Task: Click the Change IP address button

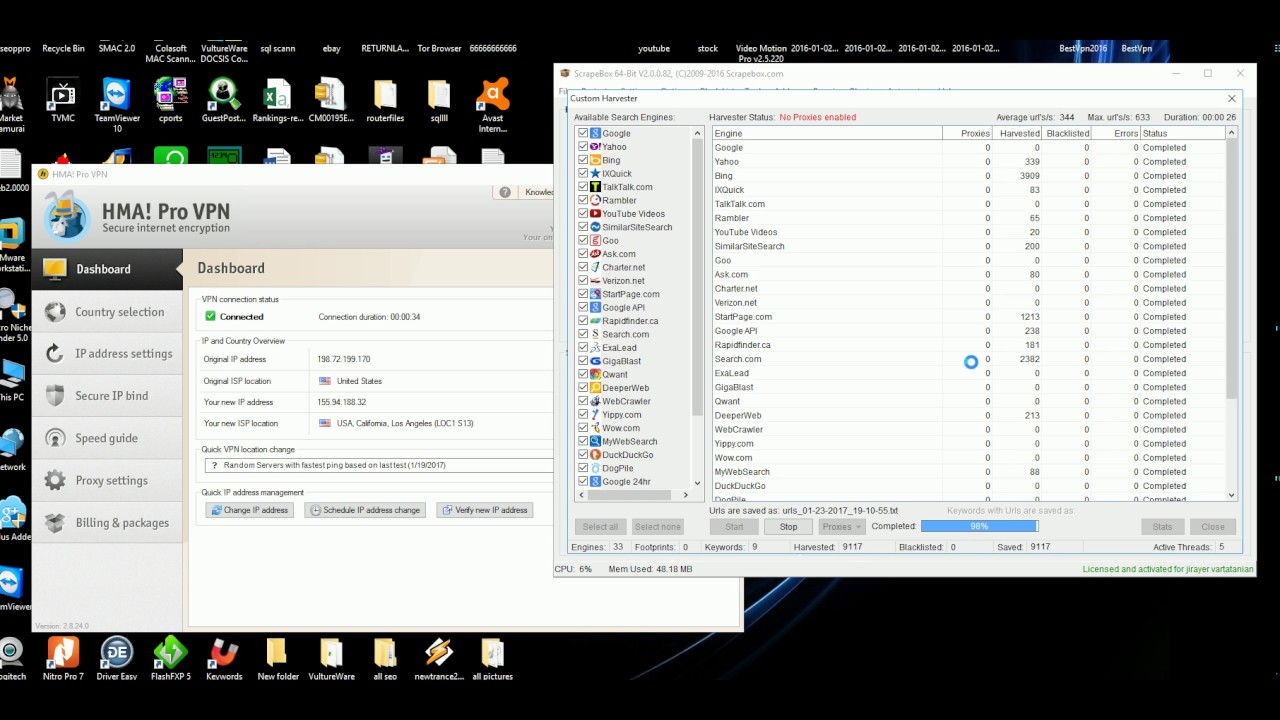Action: point(249,510)
